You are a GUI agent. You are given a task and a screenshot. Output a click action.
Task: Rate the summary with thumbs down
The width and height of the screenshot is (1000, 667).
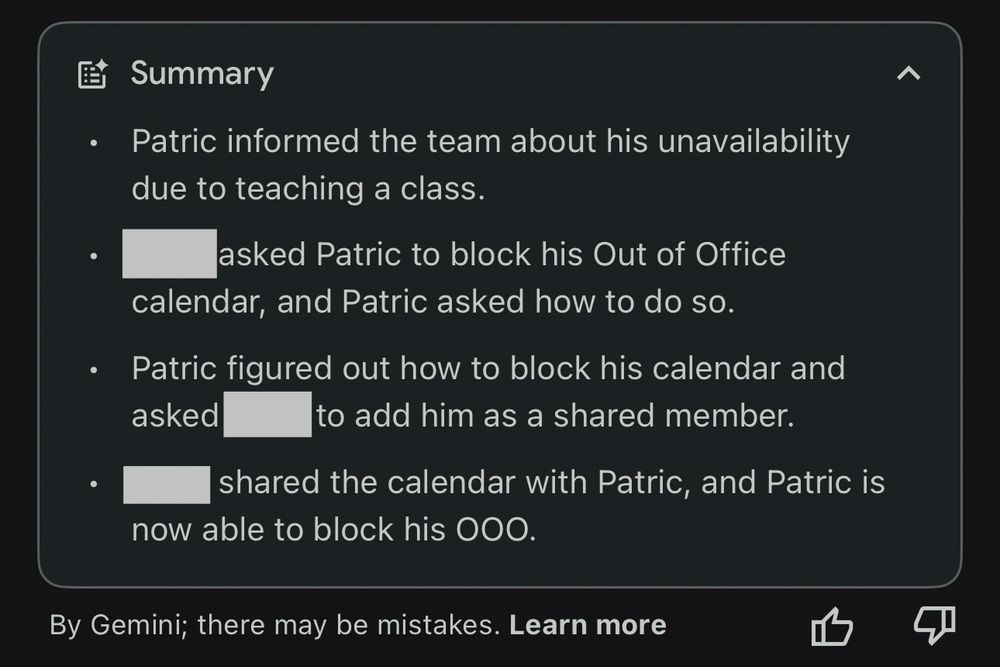point(934,624)
